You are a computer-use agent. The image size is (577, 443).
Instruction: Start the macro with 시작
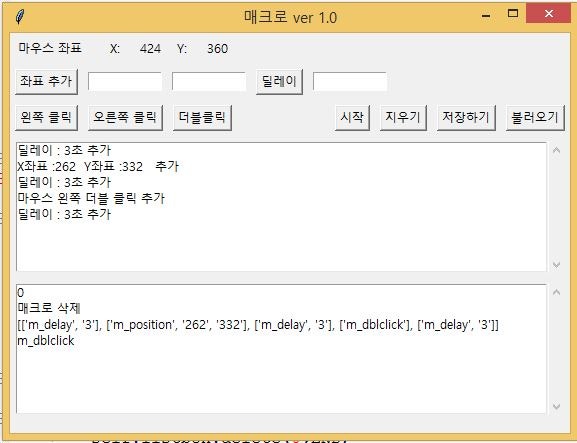[x=352, y=118]
